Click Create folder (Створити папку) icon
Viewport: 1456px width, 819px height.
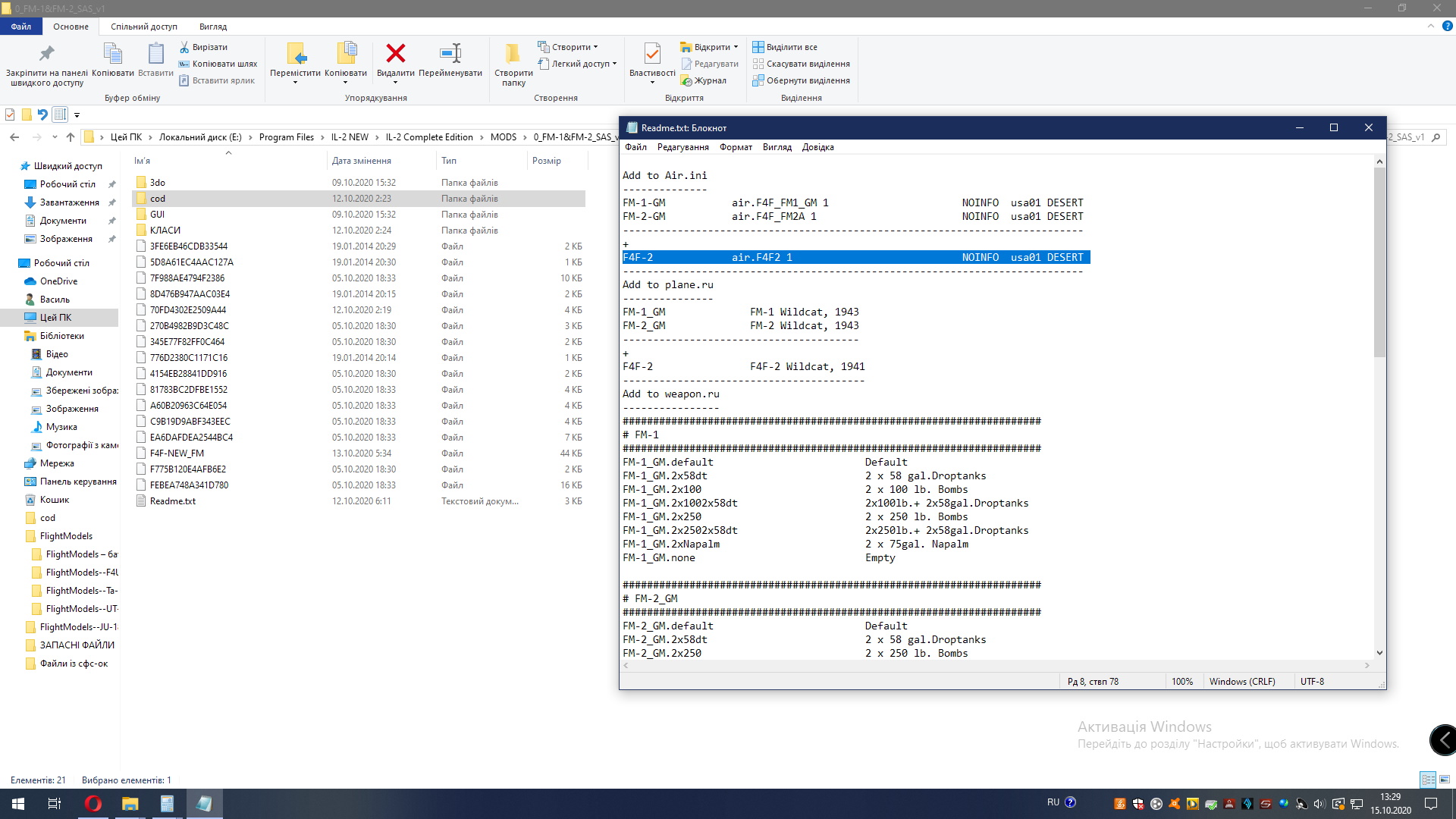pyautogui.click(x=513, y=54)
